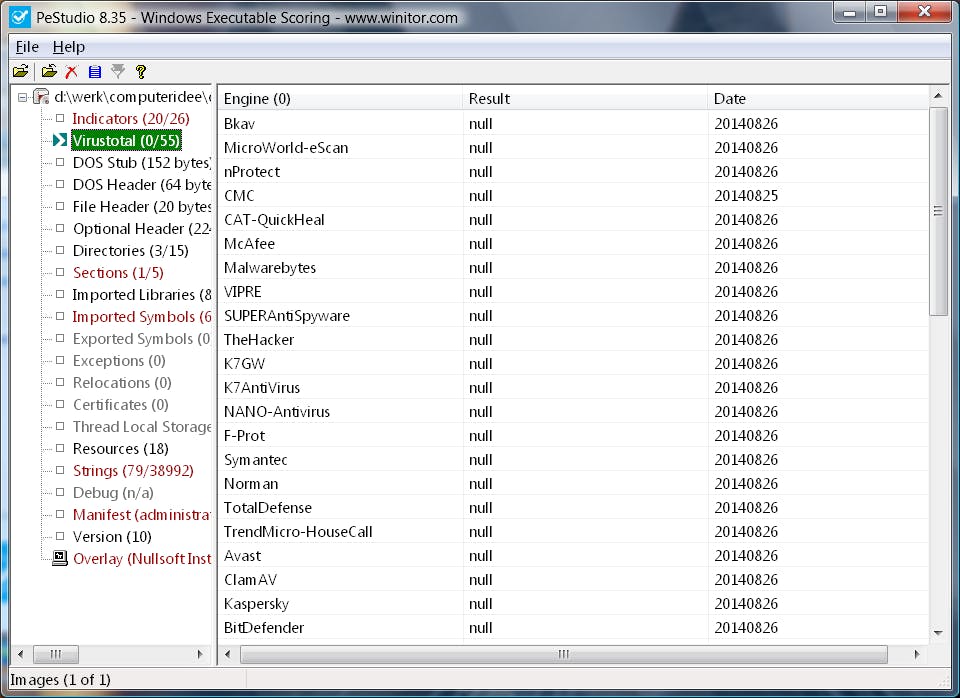Select the Virustotal (0/55) tree item
The width and height of the screenshot is (960, 698).
click(x=126, y=140)
